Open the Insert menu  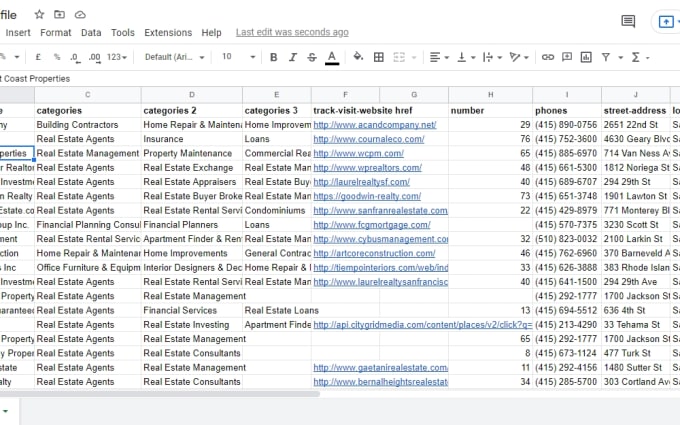coord(18,33)
